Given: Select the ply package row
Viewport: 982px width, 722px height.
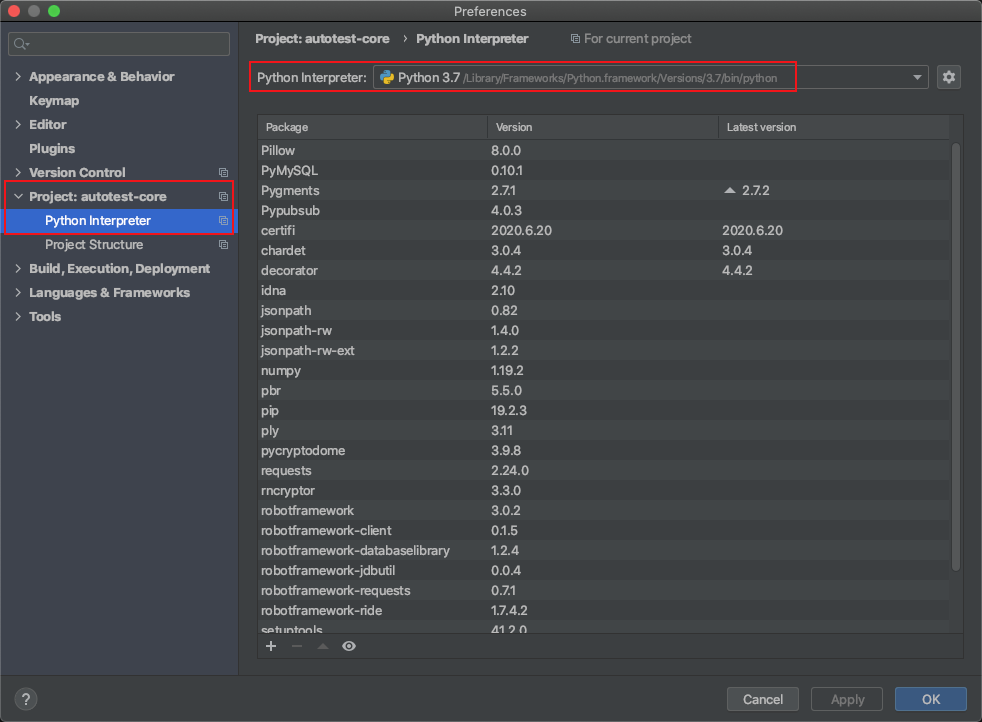Looking at the screenshot, I should click(x=603, y=431).
